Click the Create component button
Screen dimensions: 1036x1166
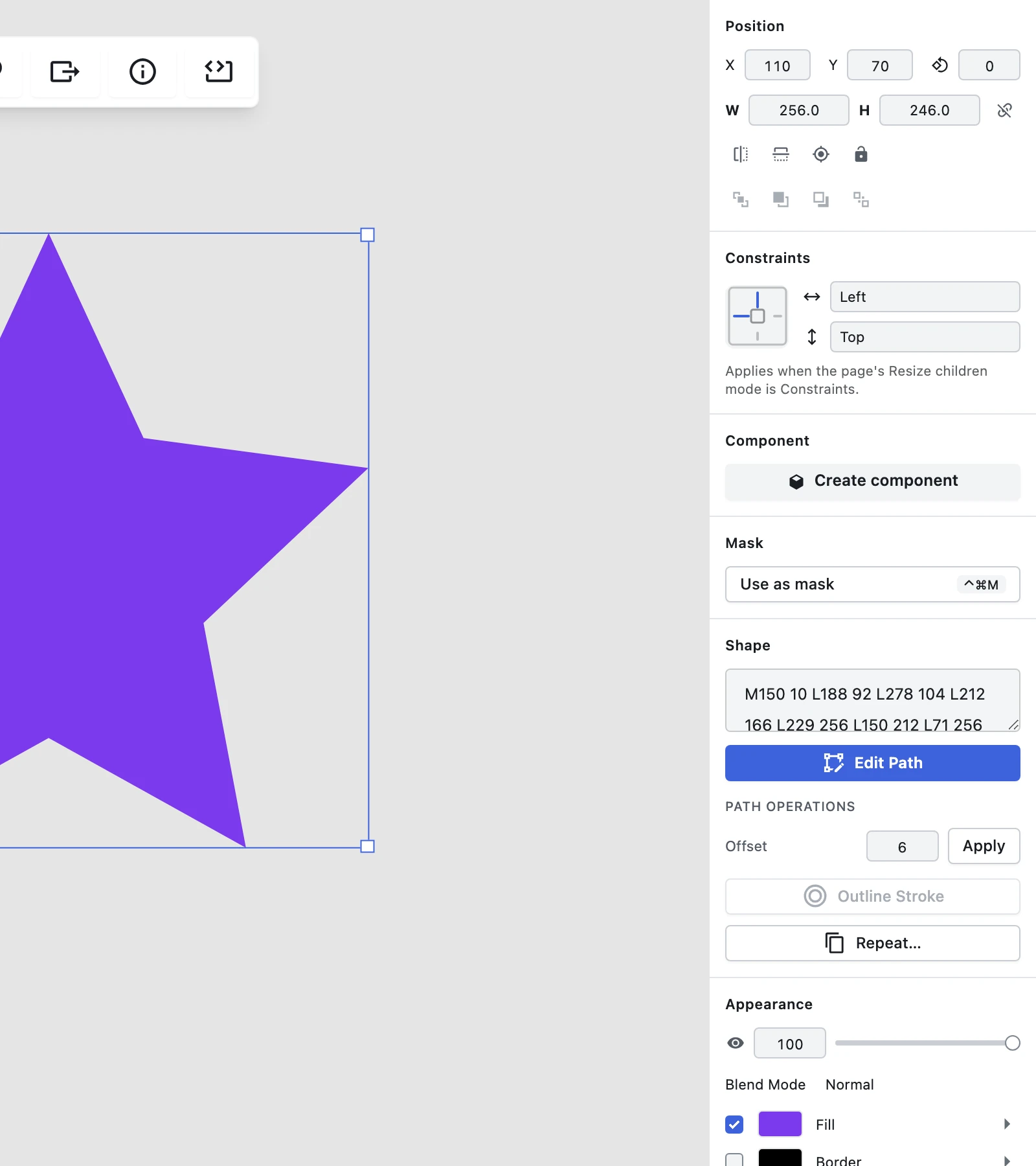873,481
